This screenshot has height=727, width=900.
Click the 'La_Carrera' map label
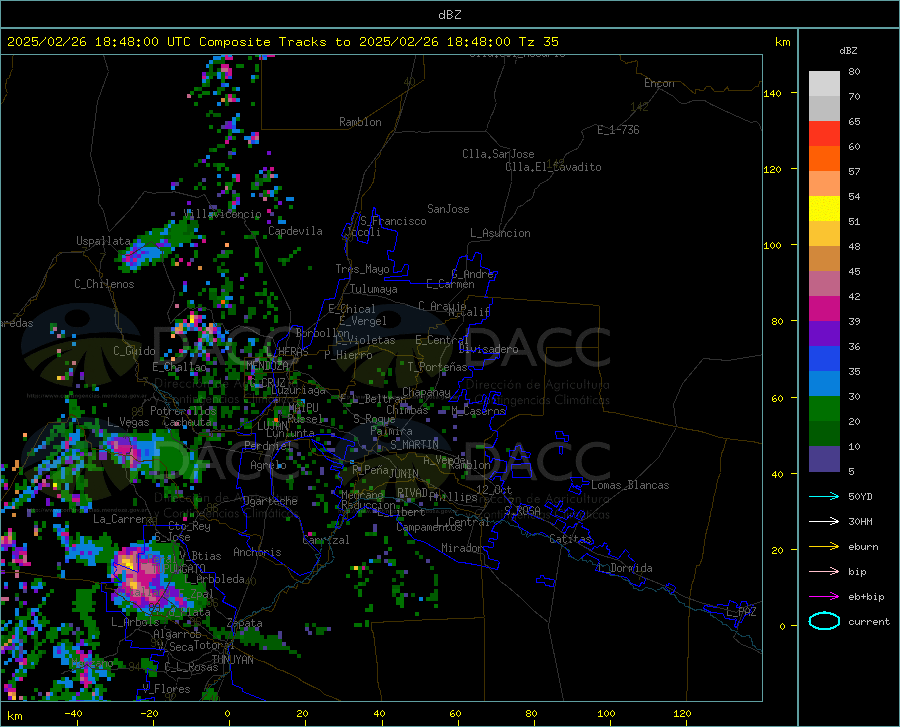coord(123,519)
